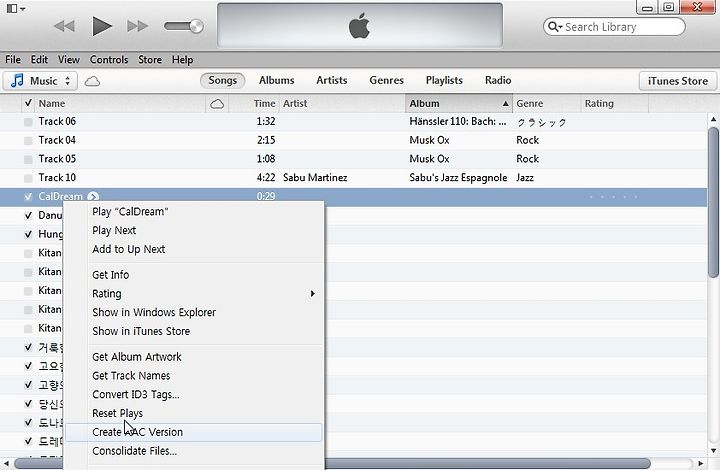Image resolution: width=720 pixels, height=470 pixels.
Task: Click the Previous track rewind button
Action: (64, 26)
